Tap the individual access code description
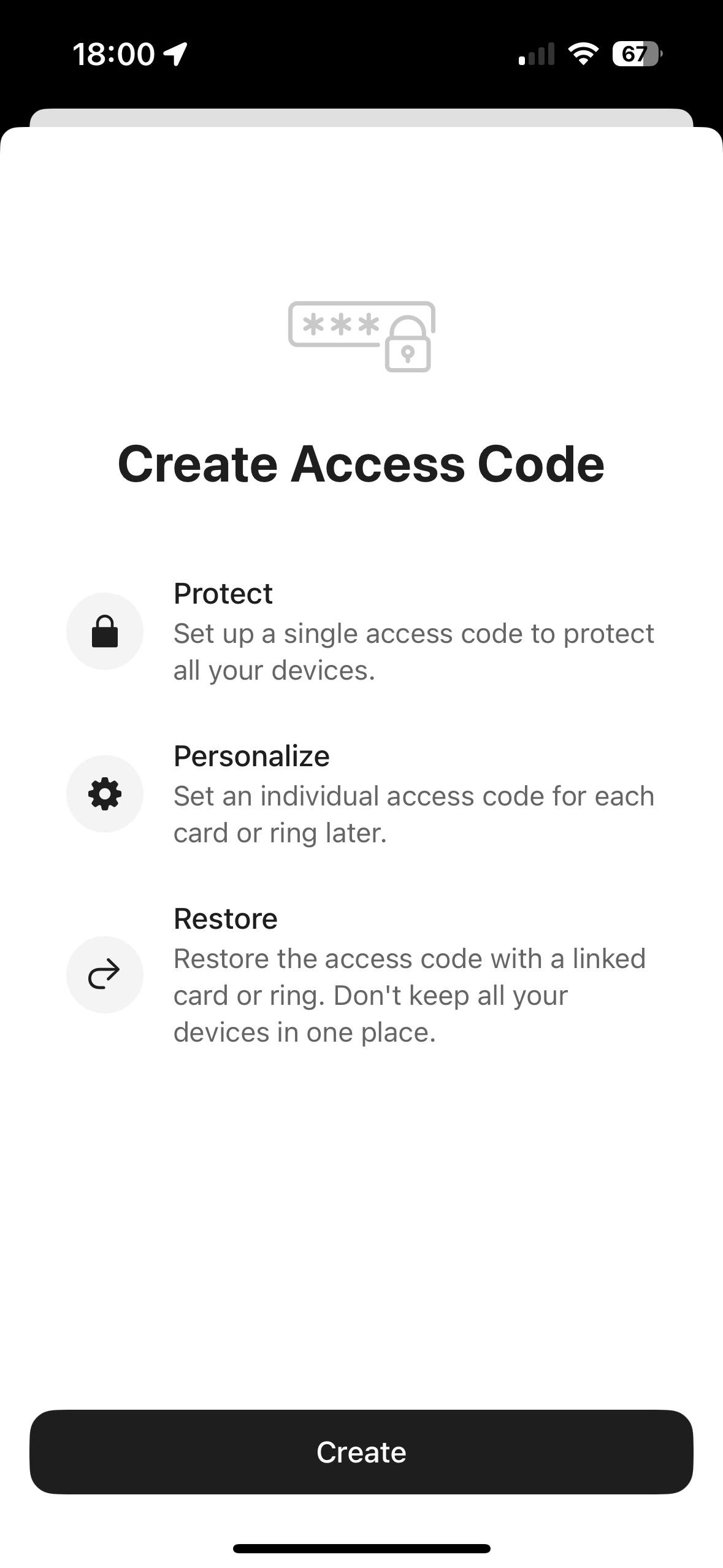The height and width of the screenshot is (1568, 723). coord(414,815)
